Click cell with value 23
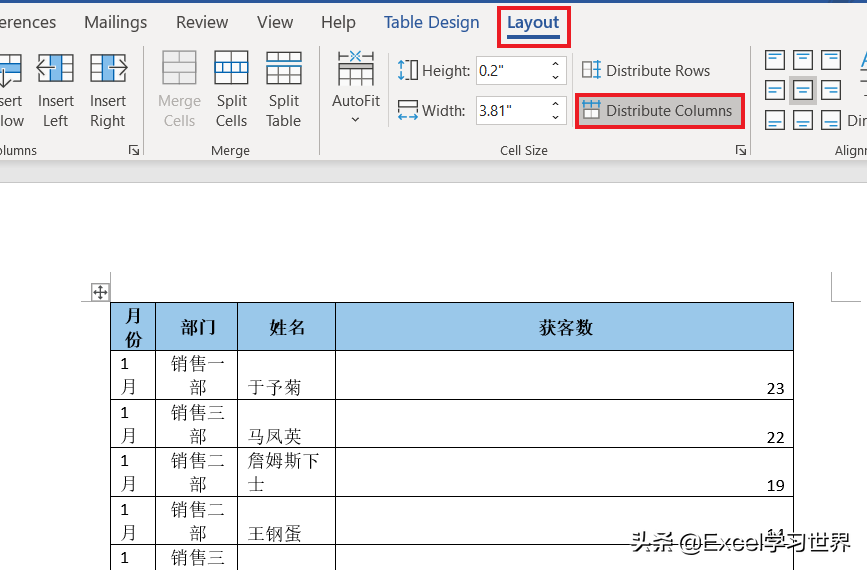Screen dimensions: 867x570 pyautogui.click(x=565, y=375)
